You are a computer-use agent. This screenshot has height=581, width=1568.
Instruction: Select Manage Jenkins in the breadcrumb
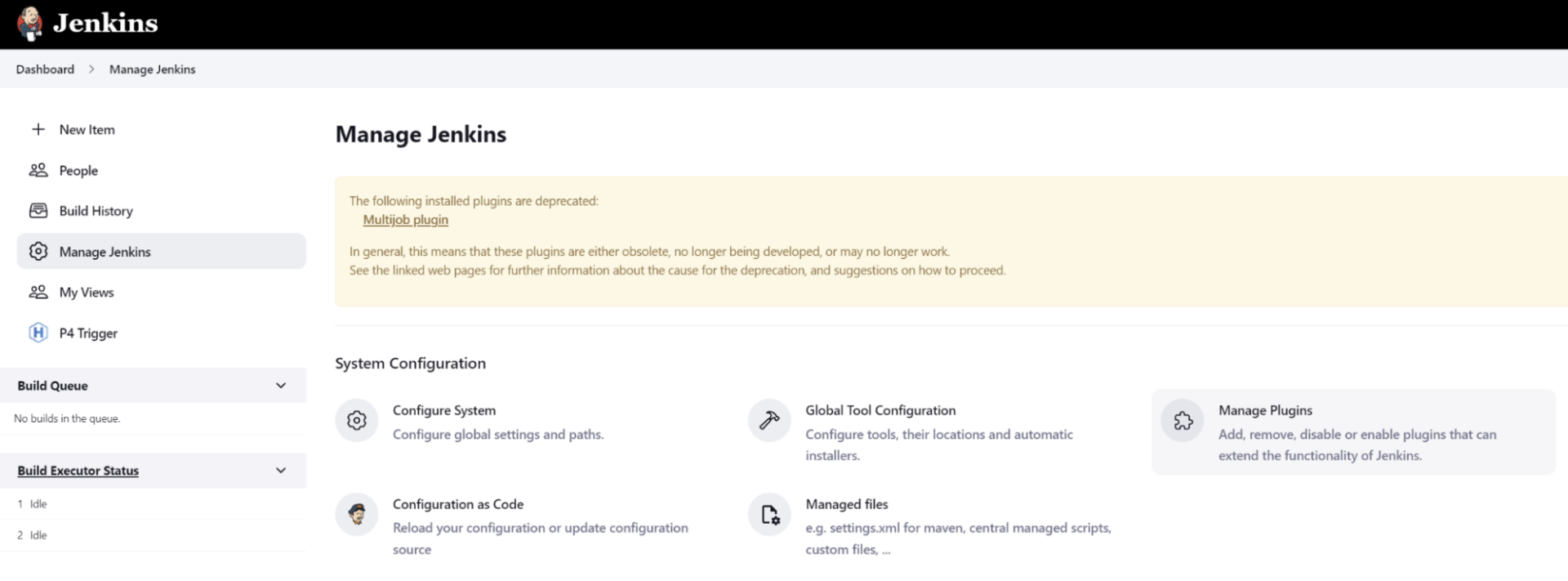pyautogui.click(x=152, y=69)
